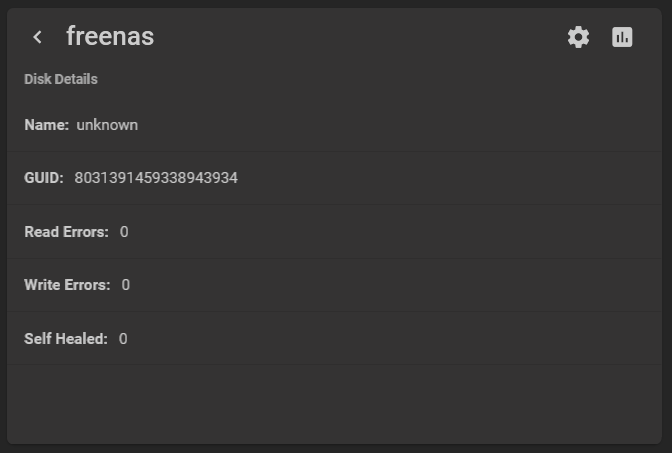Select the Name: label
Viewport: 672px width, 453px height.
[x=46, y=125]
